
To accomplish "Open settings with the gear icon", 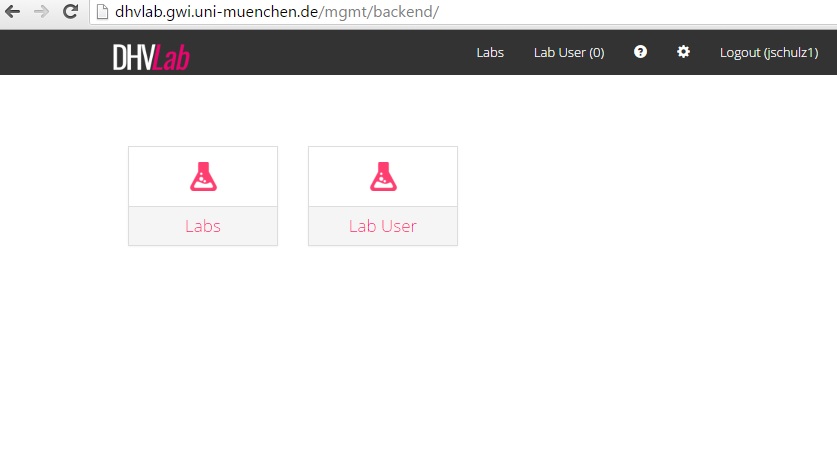I will pyautogui.click(x=683, y=52).
